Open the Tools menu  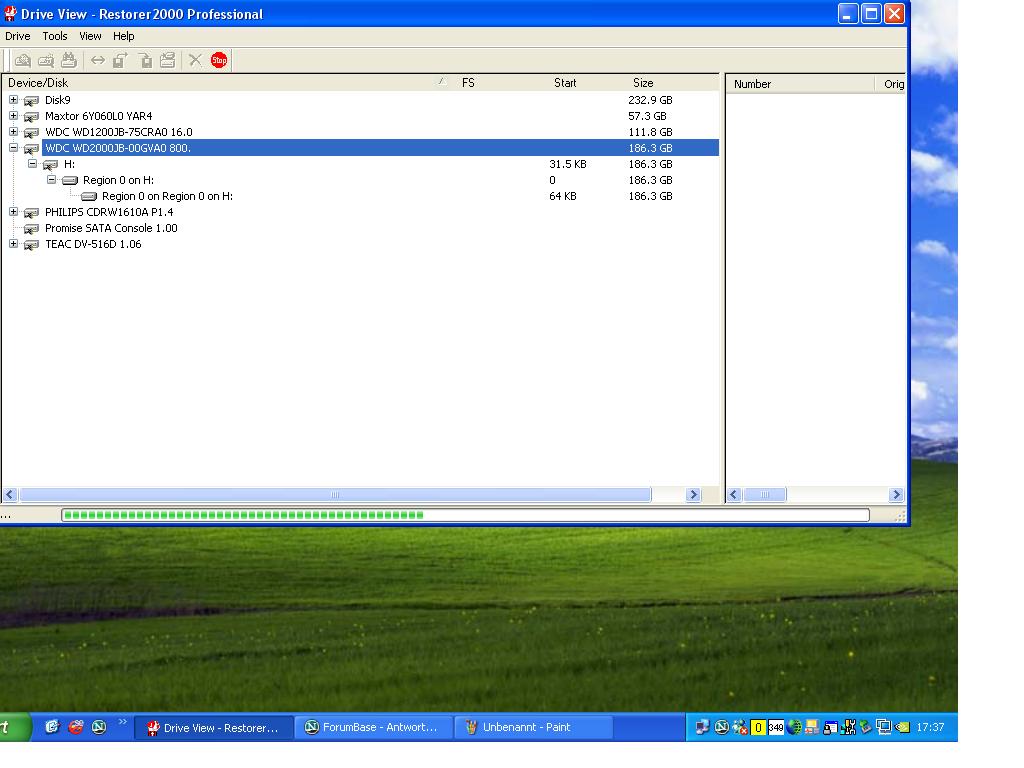(x=55, y=37)
